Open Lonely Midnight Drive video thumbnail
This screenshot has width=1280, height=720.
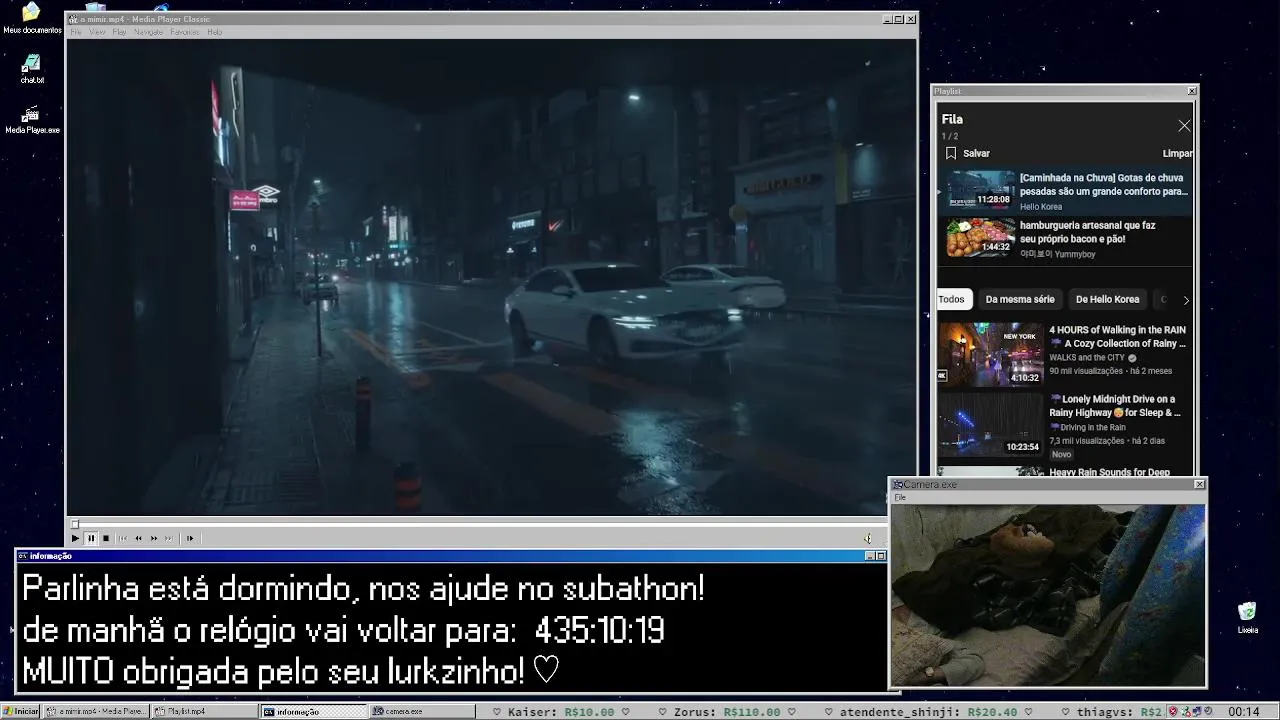click(990, 424)
